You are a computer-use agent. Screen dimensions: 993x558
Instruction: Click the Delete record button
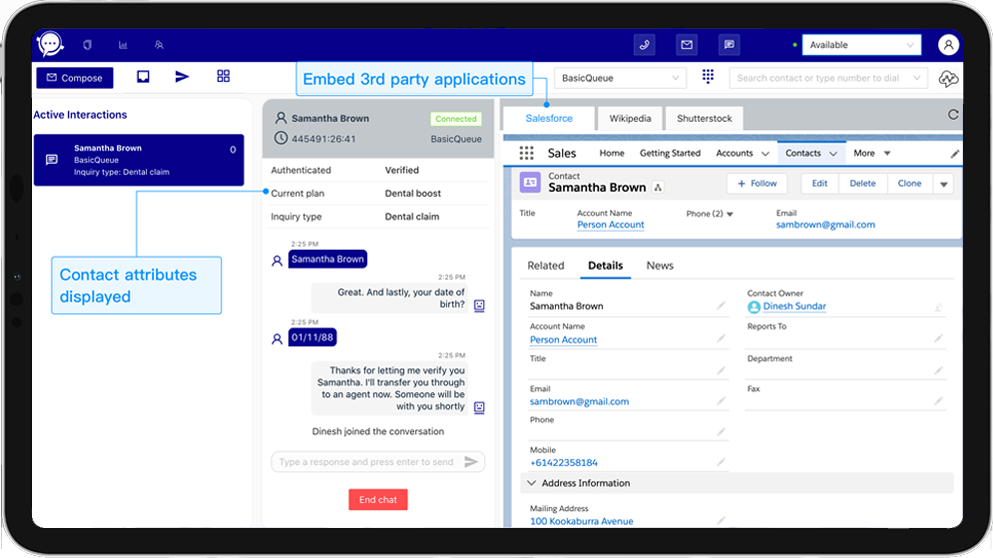click(863, 184)
